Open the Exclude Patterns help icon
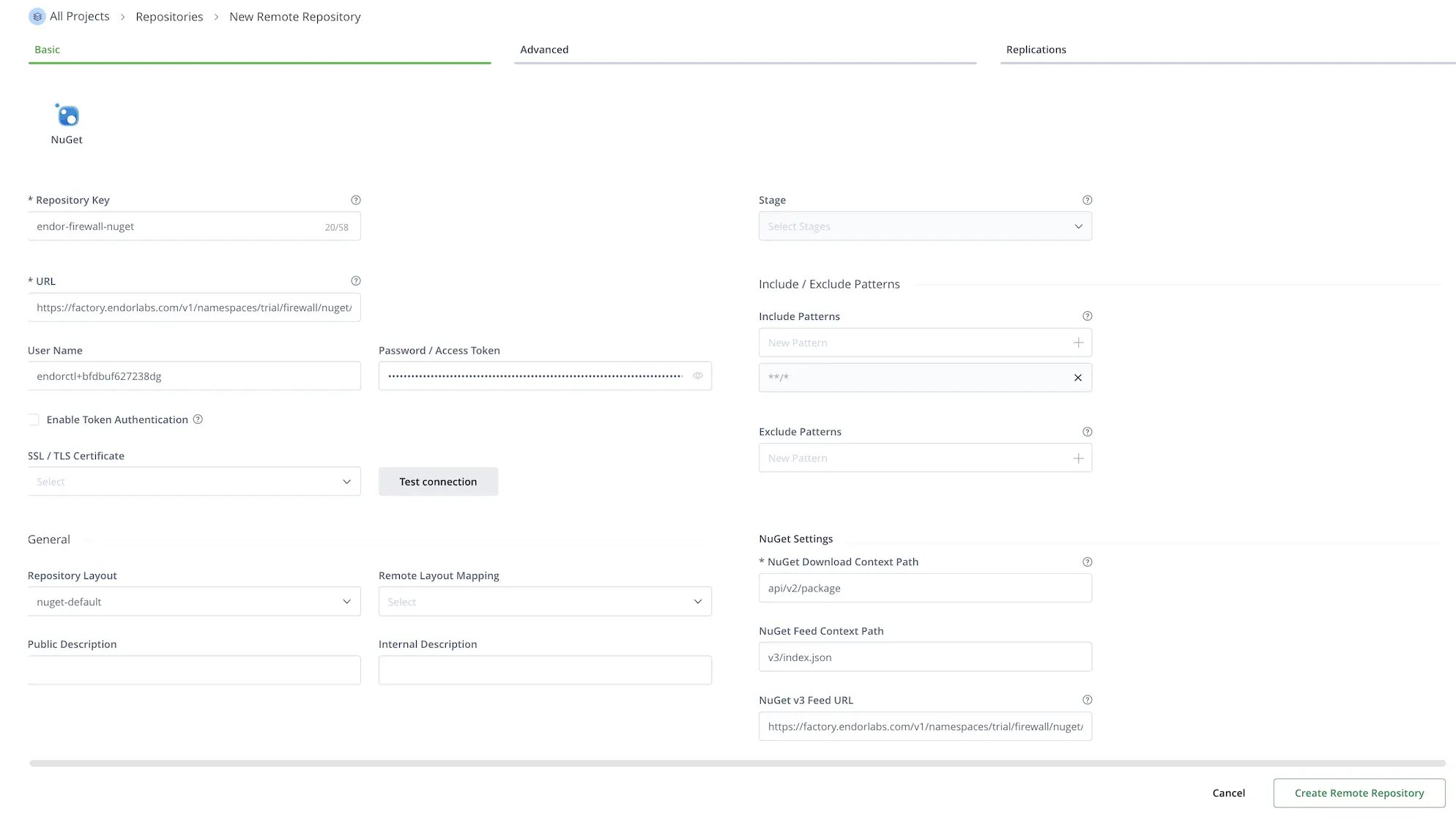Image resolution: width=1456 pixels, height=828 pixels. coord(1088,432)
